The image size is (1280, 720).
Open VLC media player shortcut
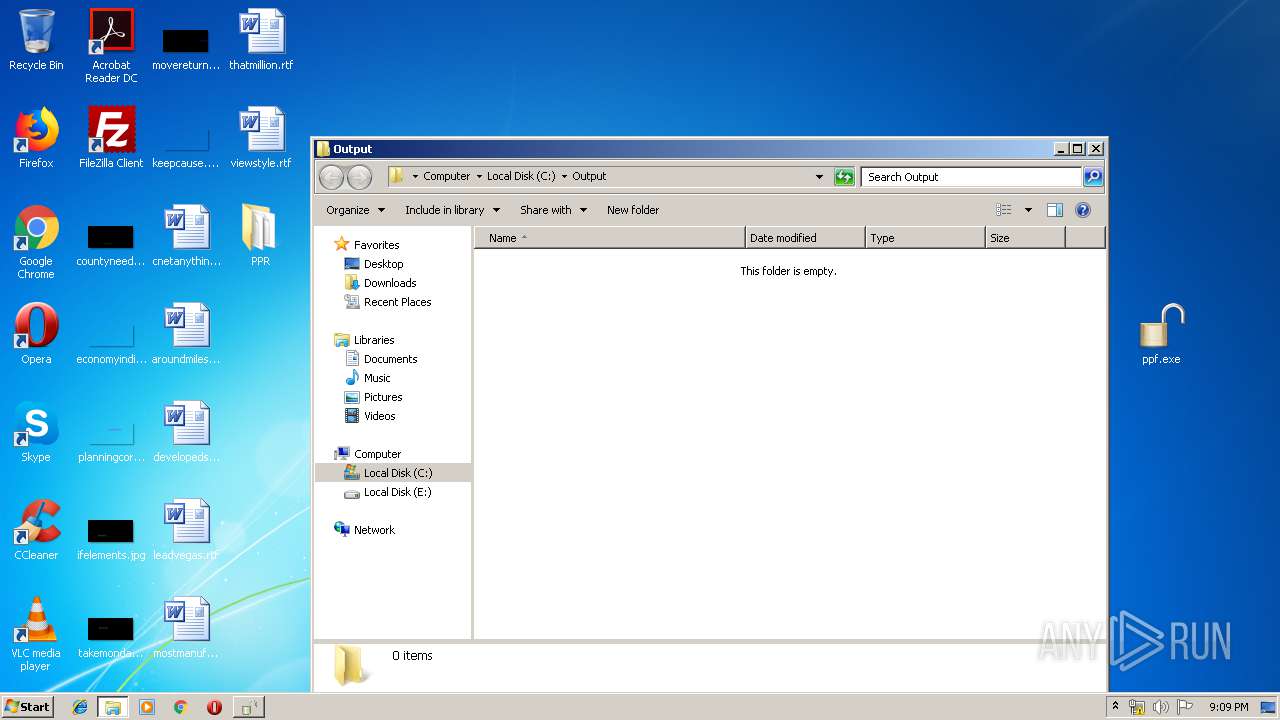(x=36, y=634)
